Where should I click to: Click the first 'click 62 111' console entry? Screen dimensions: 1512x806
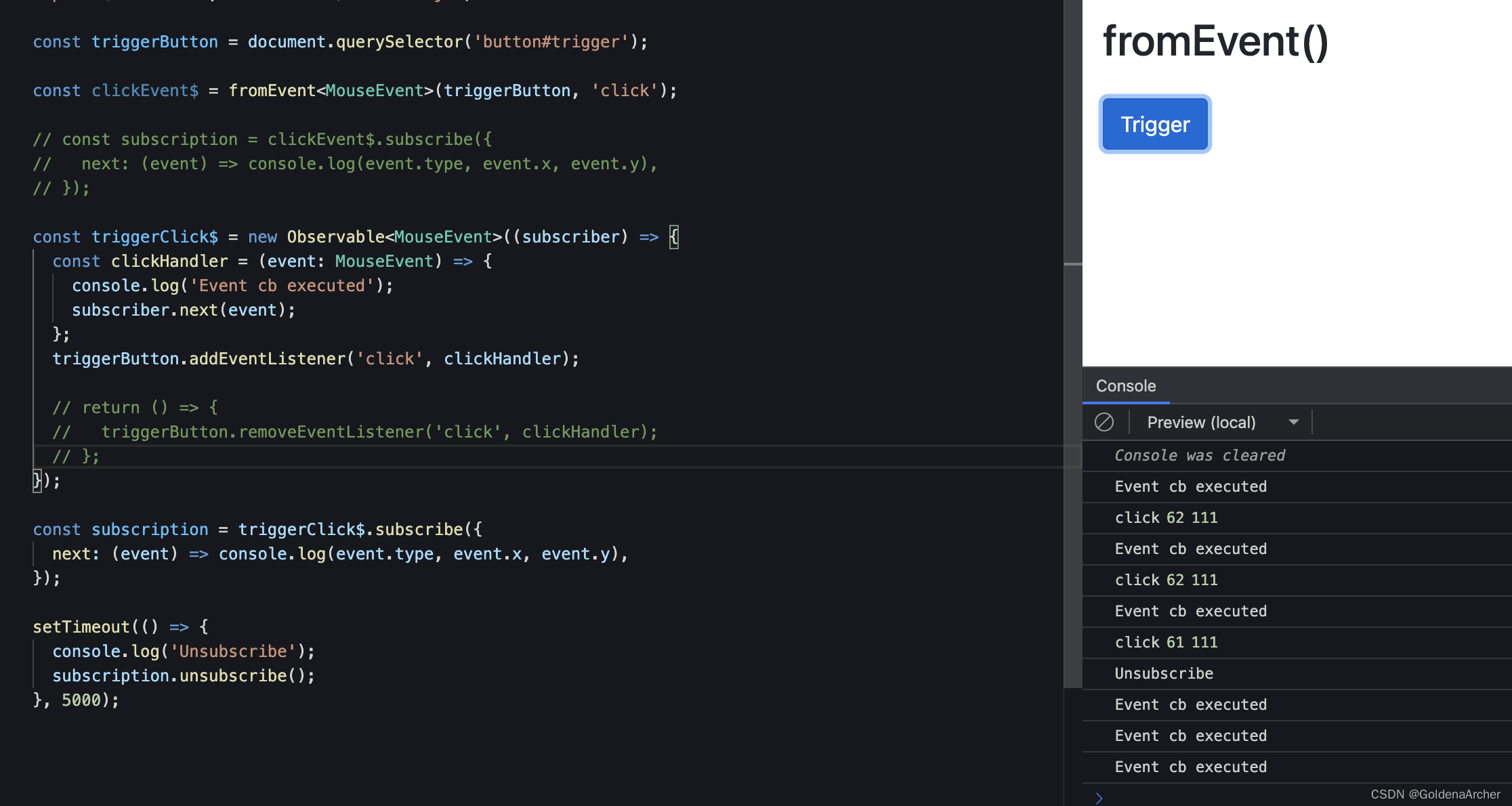[1166, 518]
